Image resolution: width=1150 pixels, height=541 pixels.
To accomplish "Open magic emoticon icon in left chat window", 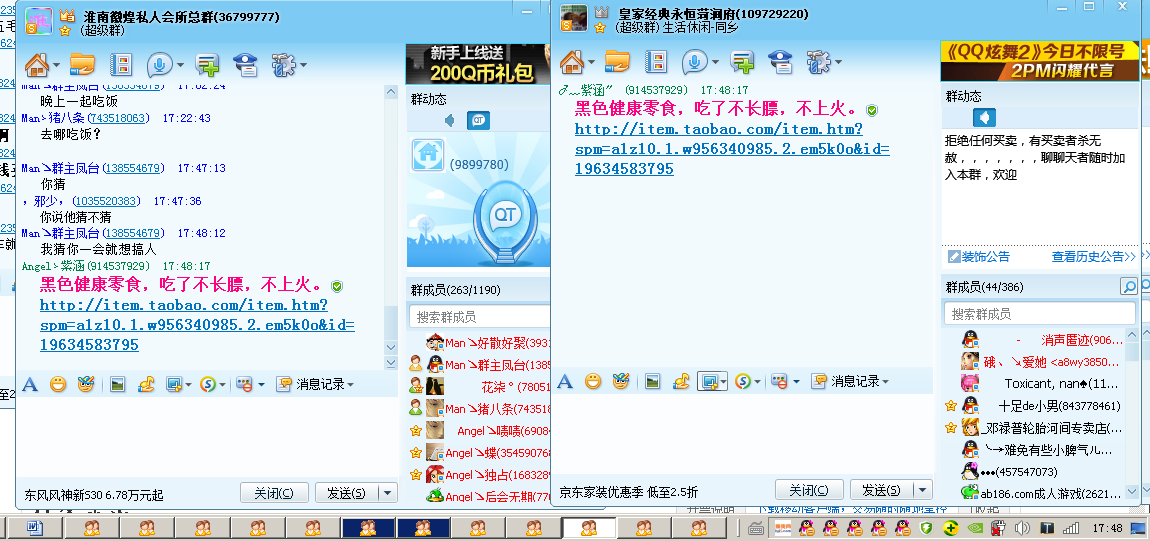I will pyautogui.click(x=86, y=383).
